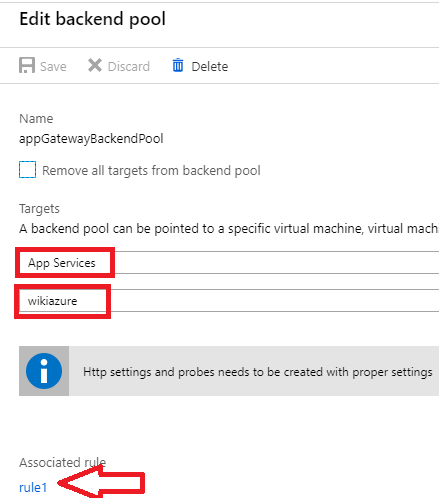Click the red arrow pointing at rule1
Image resolution: width=439 pixels, height=498 pixels.
(101, 482)
